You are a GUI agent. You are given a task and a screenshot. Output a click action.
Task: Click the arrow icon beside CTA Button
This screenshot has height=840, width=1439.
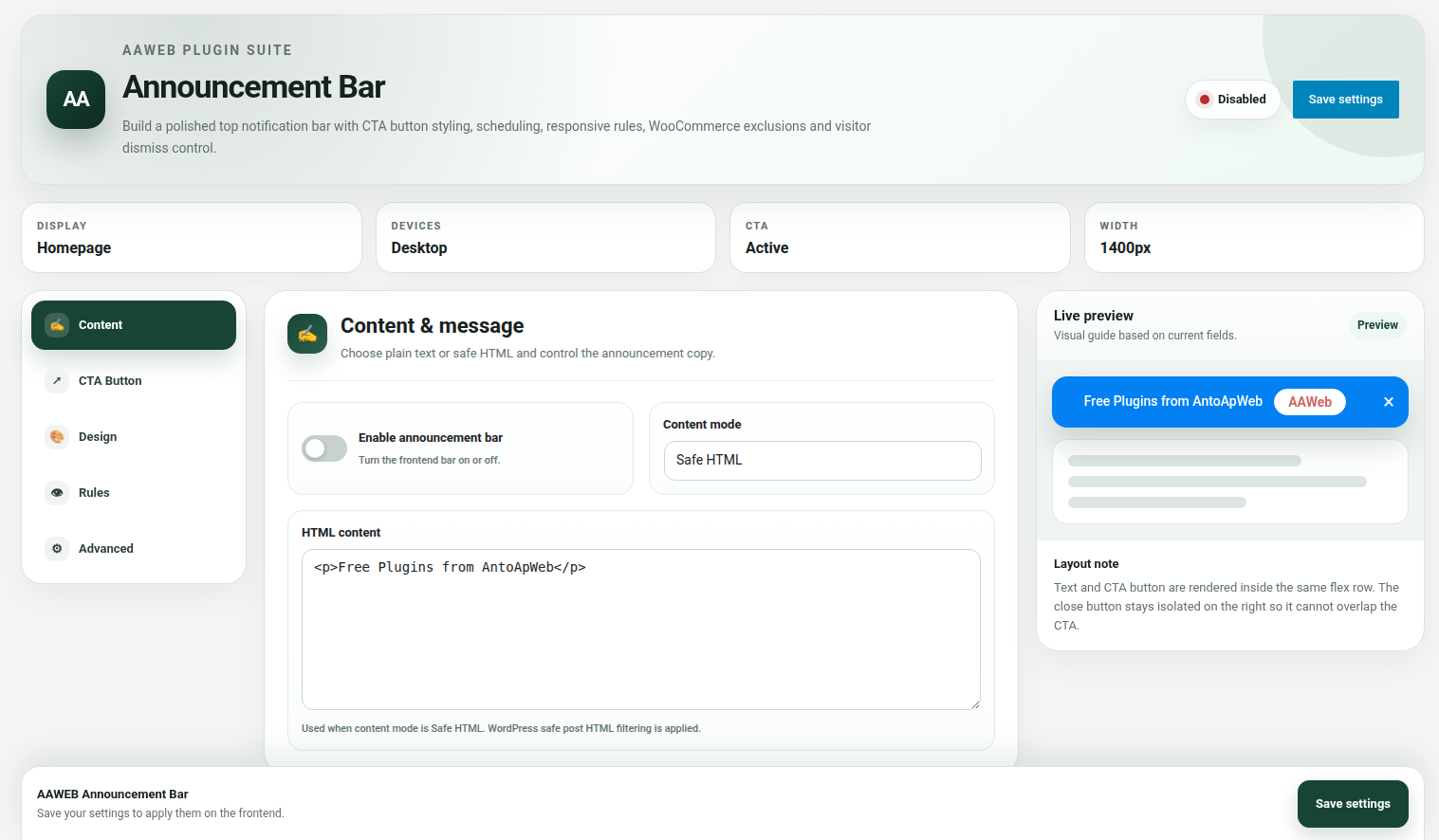(x=57, y=381)
